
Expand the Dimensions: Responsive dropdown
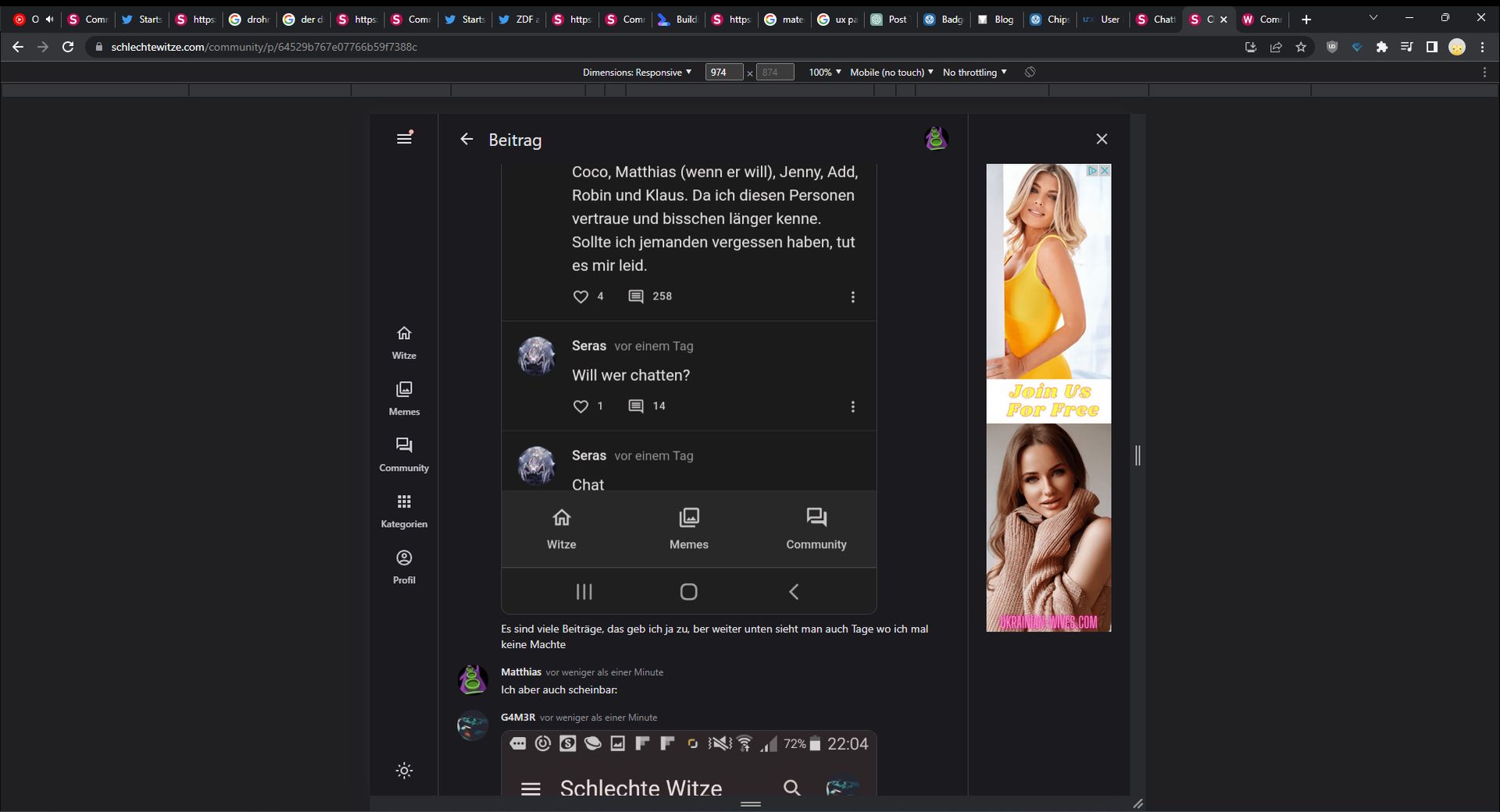(637, 73)
